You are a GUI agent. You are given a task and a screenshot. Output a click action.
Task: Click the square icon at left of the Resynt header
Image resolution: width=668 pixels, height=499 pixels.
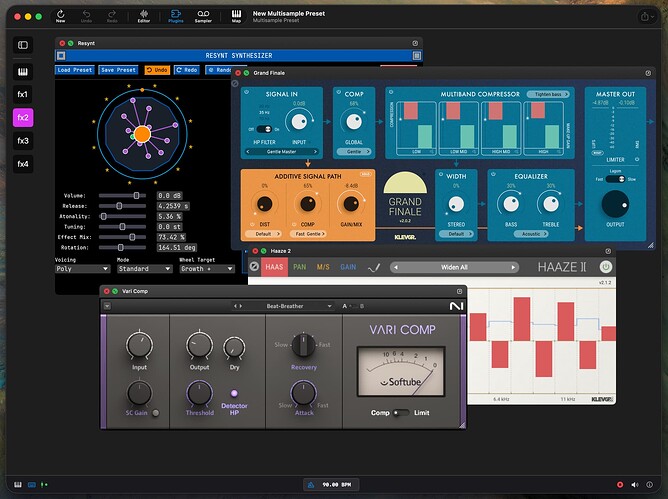click(x=61, y=55)
